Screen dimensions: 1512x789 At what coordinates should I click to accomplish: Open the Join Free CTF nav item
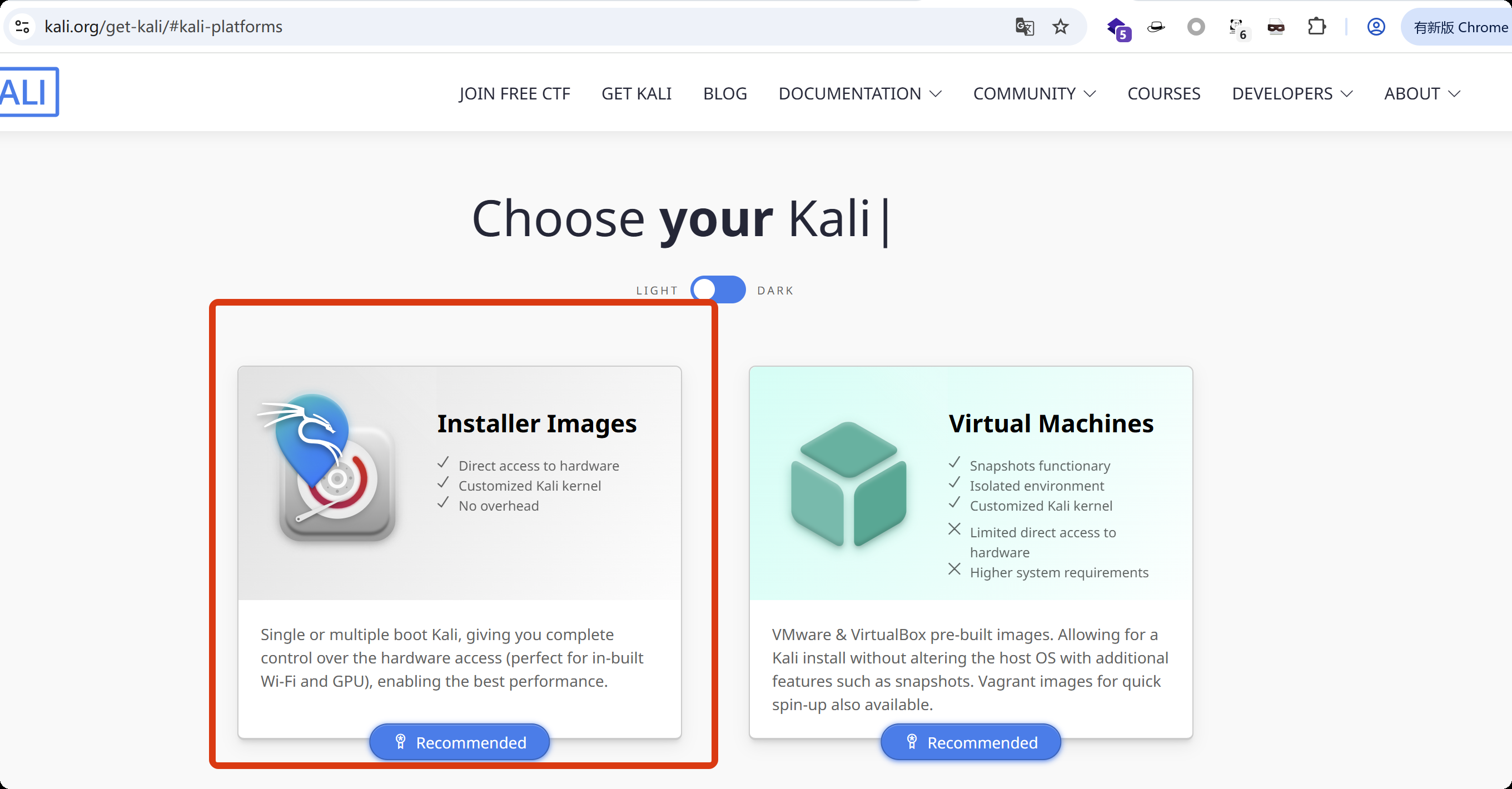[514, 94]
